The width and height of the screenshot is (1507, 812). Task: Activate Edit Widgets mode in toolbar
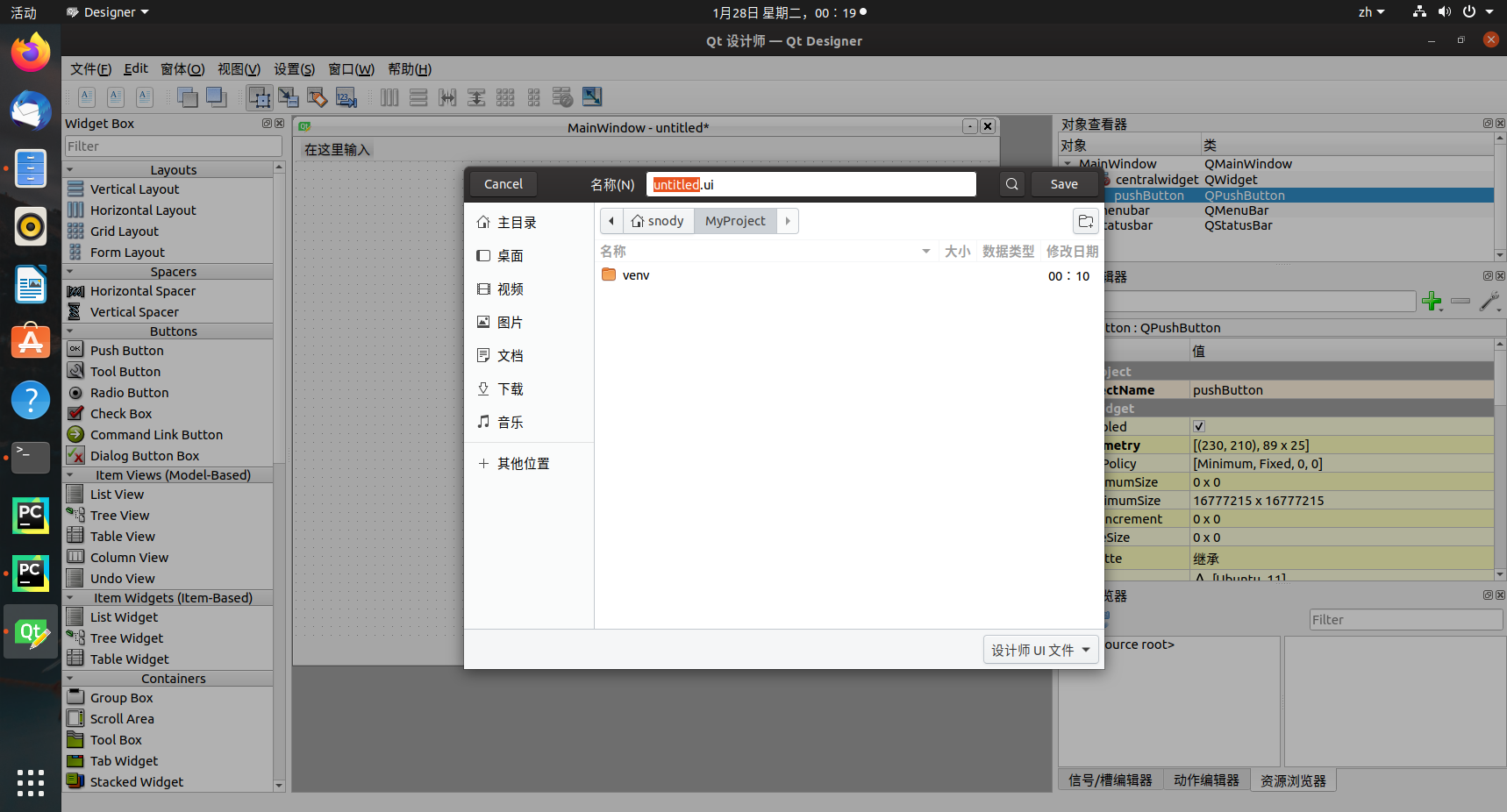coord(260,97)
